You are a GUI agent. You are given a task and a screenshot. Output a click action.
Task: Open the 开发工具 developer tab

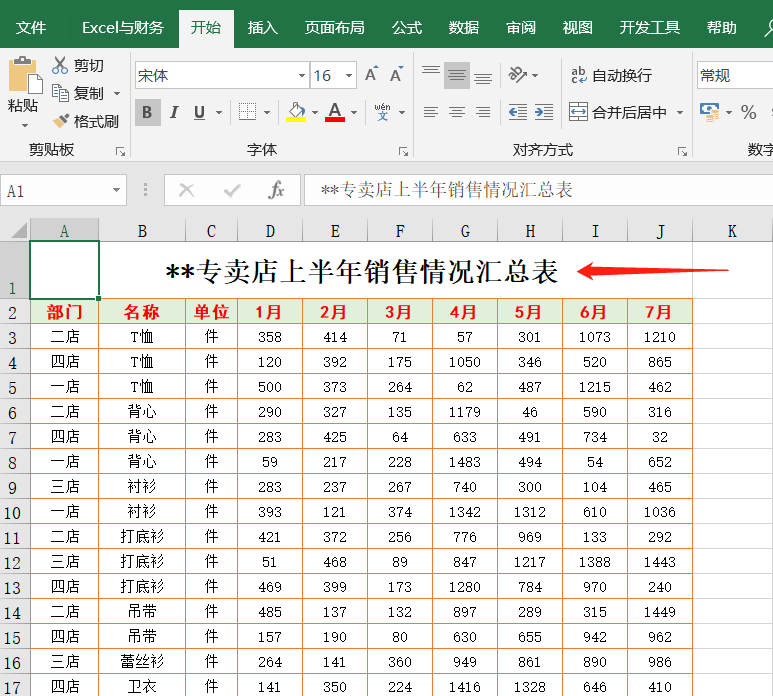[x=649, y=28]
